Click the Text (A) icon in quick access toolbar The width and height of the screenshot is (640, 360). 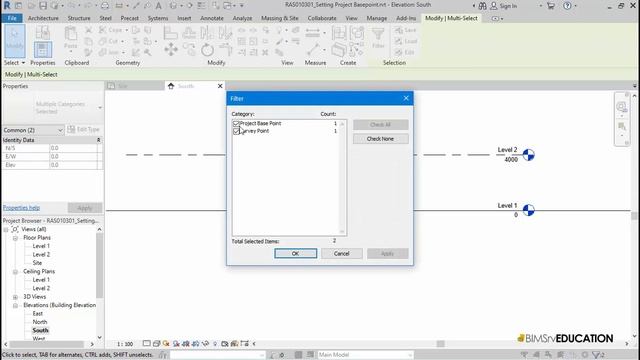click(158, 6)
